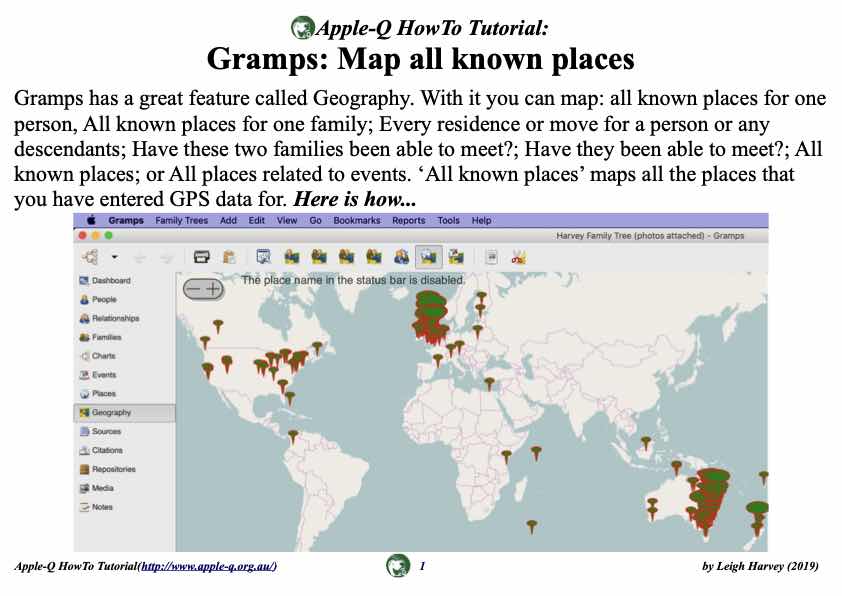Select the Geography sidebar category

click(124, 412)
